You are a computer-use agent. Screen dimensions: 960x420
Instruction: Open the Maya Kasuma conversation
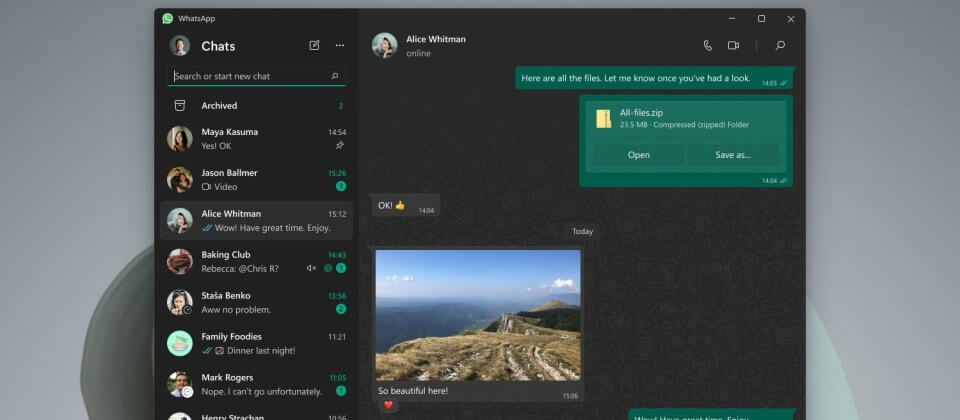(x=257, y=139)
